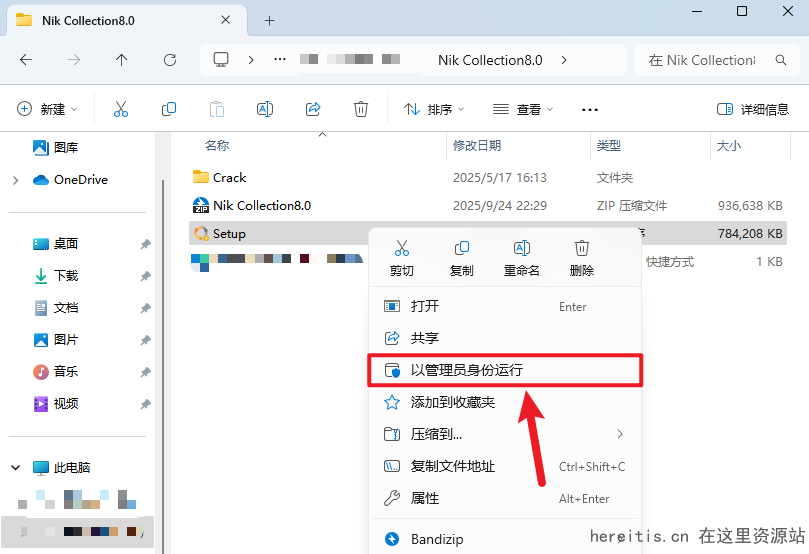
Task: Open the 查看 (View) dropdown
Action: click(523, 109)
